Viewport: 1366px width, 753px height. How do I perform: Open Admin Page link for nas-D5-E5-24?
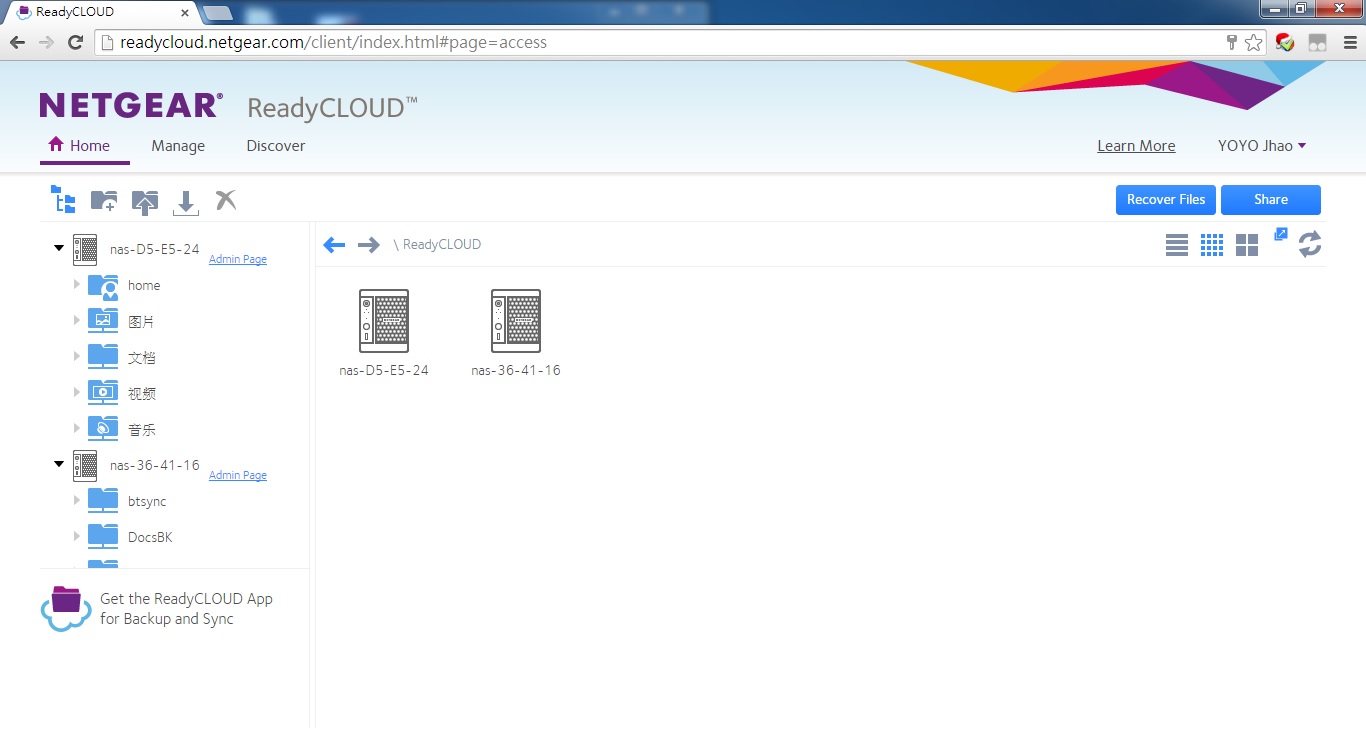pyautogui.click(x=238, y=259)
